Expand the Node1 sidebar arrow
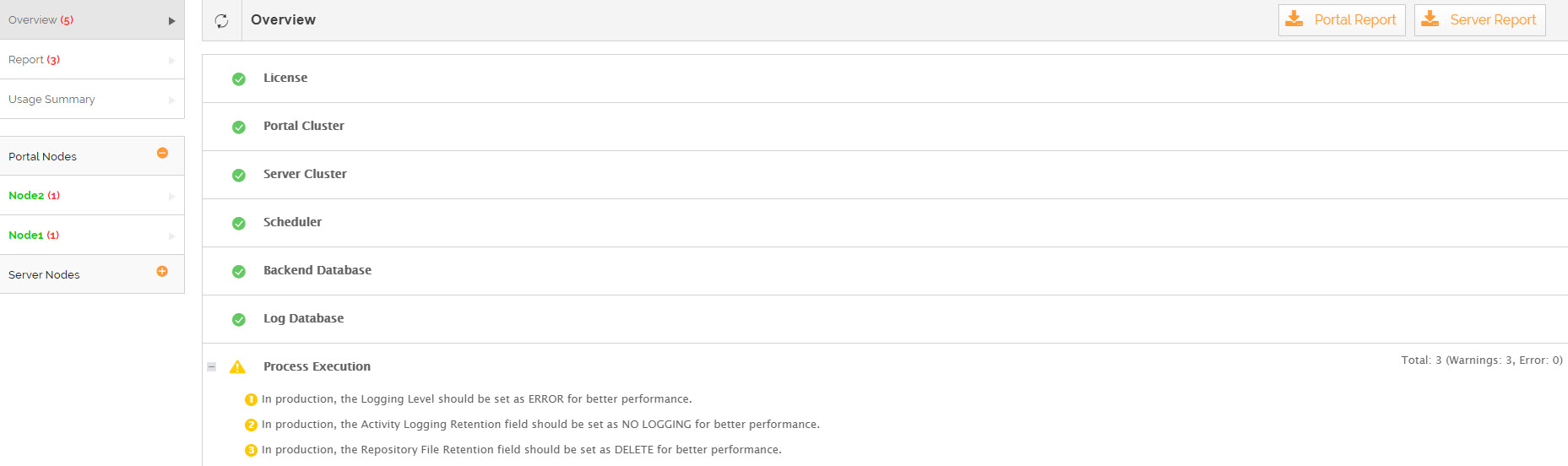The height and width of the screenshot is (466, 1568). (171, 236)
